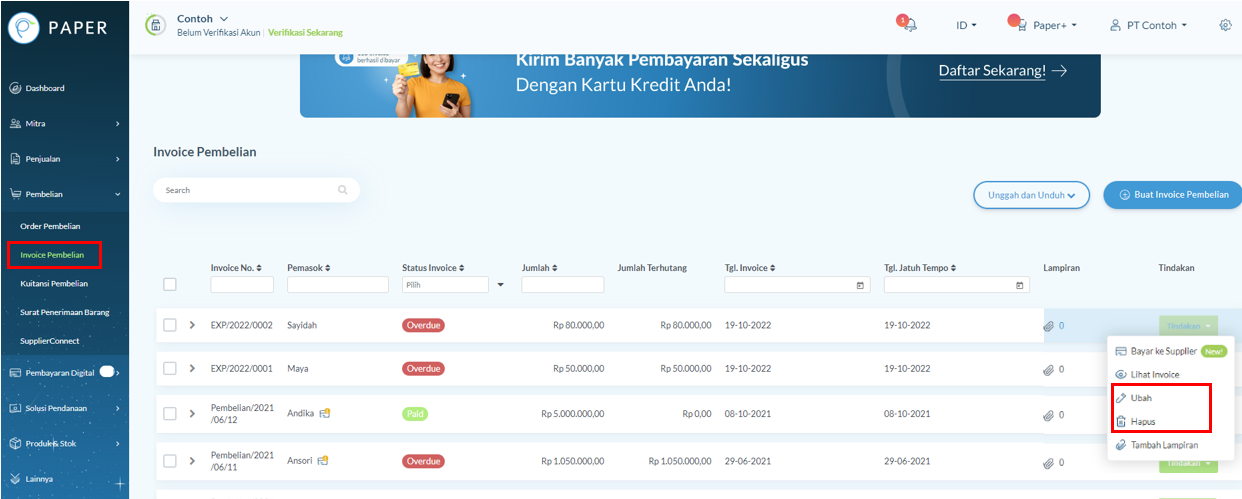Open the Unggah dan Unduh dropdown
This screenshot has width=1242, height=499.
[1031, 195]
